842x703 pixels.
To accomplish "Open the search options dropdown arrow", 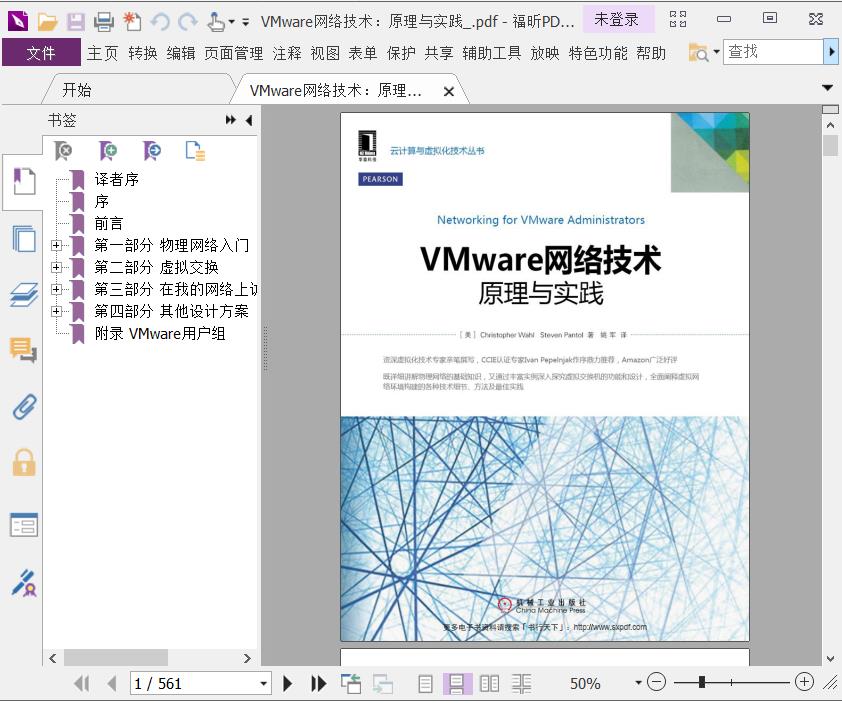I will [716, 52].
